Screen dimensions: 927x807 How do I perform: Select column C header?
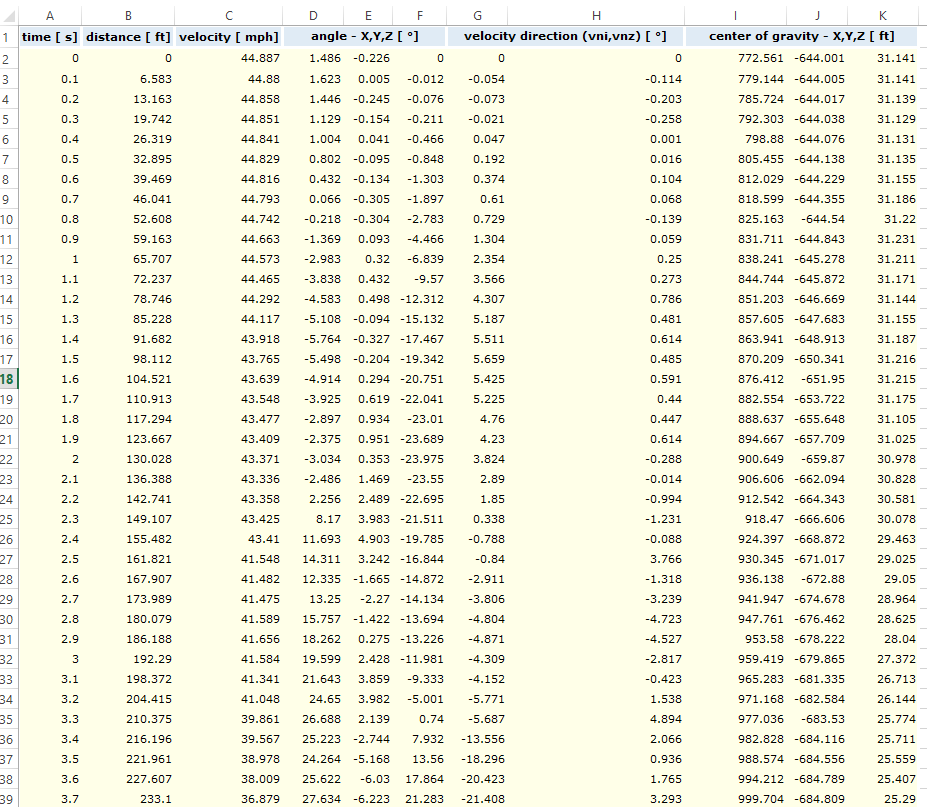coord(229,16)
